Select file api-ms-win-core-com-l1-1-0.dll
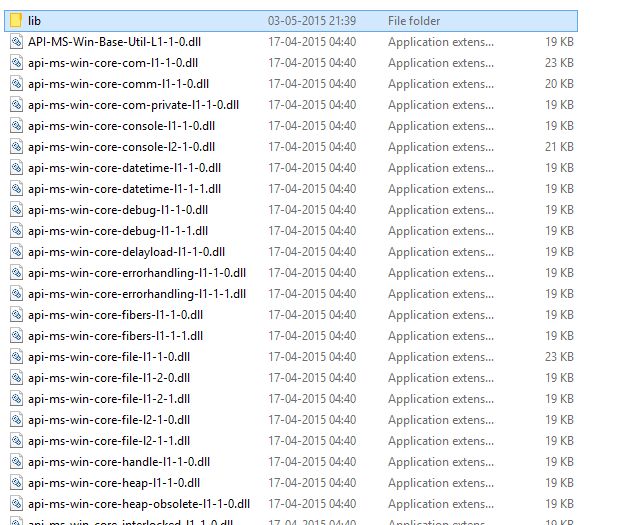This screenshot has width=637, height=525. tap(113, 63)
